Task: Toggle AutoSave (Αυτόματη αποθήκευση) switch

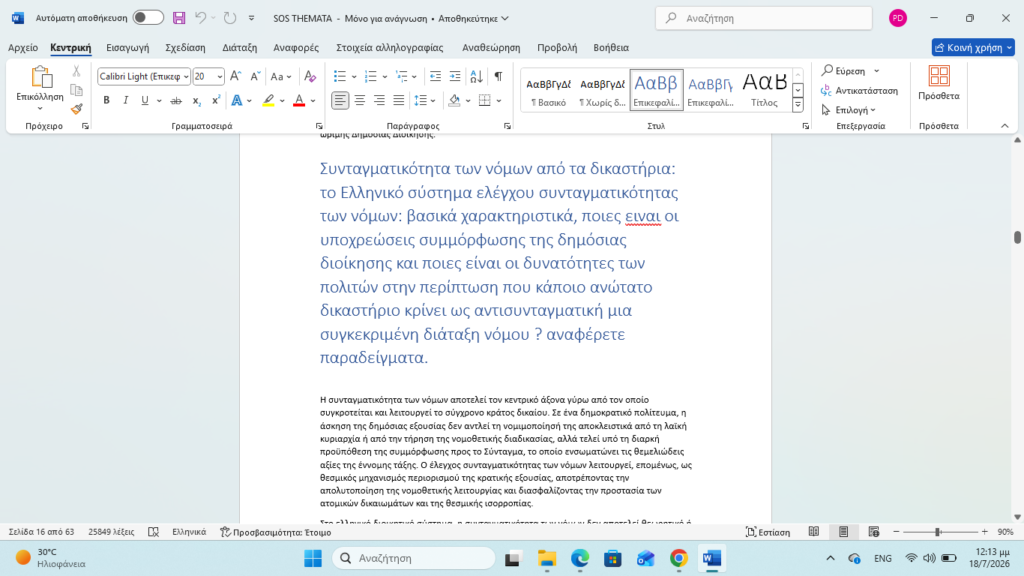Action: click(148, 18)
